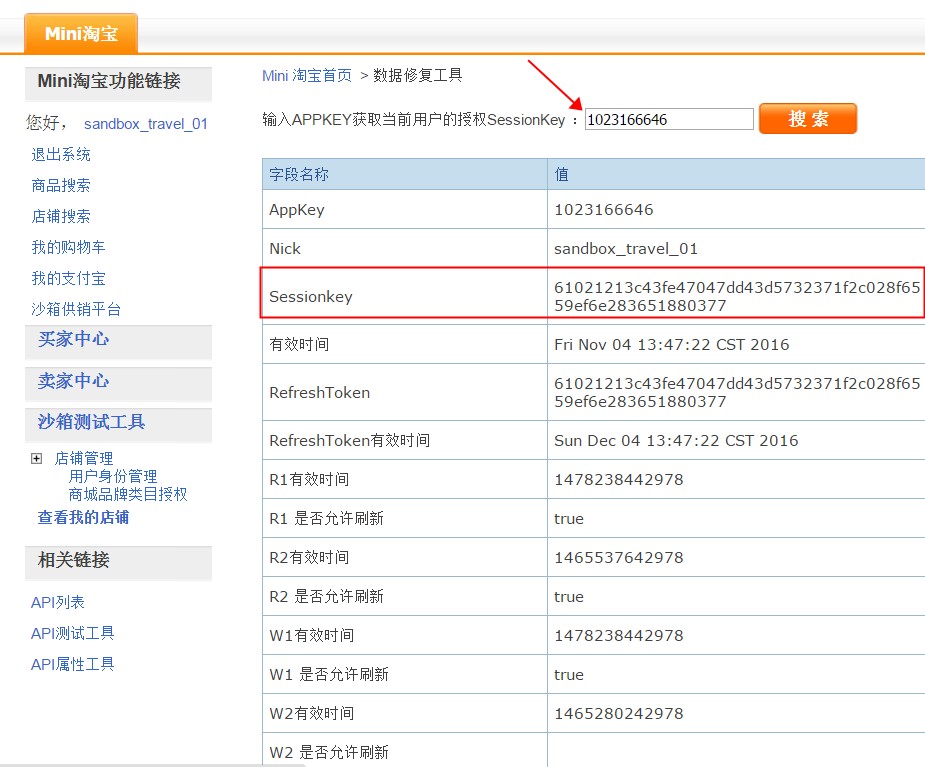
Task: Click the Sessionkey field name cell
Action: (x=404, y=296)
